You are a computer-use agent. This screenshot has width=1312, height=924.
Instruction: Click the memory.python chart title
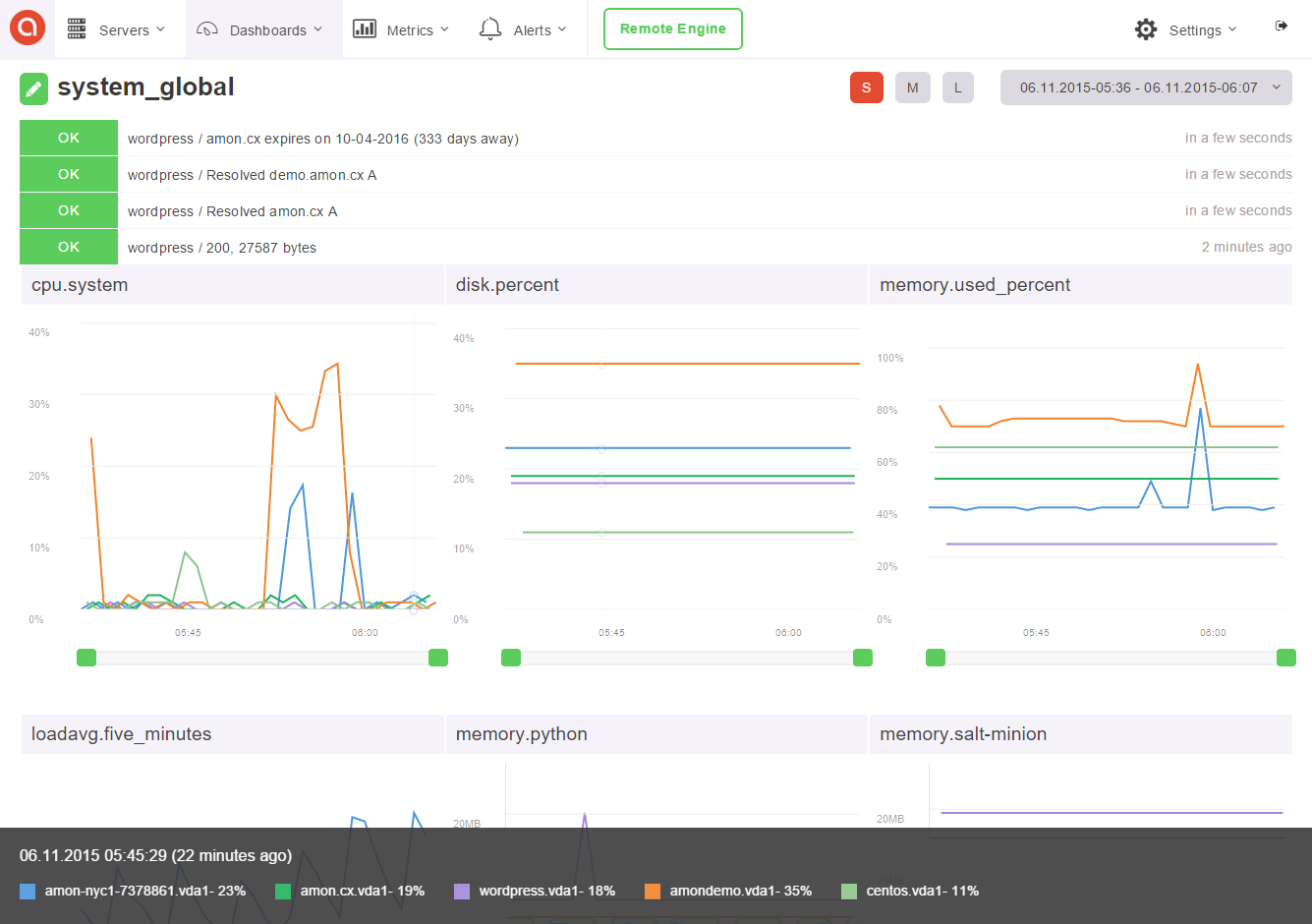click(x=522, y=734)
